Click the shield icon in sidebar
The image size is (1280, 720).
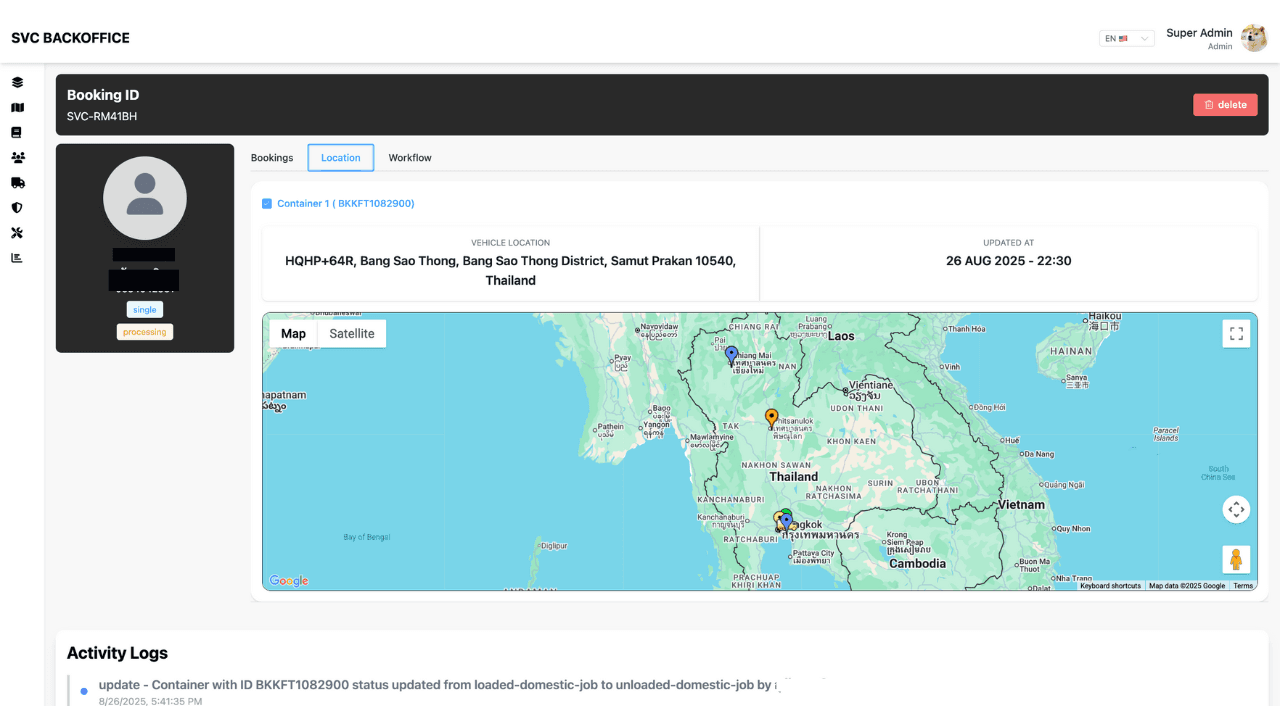coord(17,208)
